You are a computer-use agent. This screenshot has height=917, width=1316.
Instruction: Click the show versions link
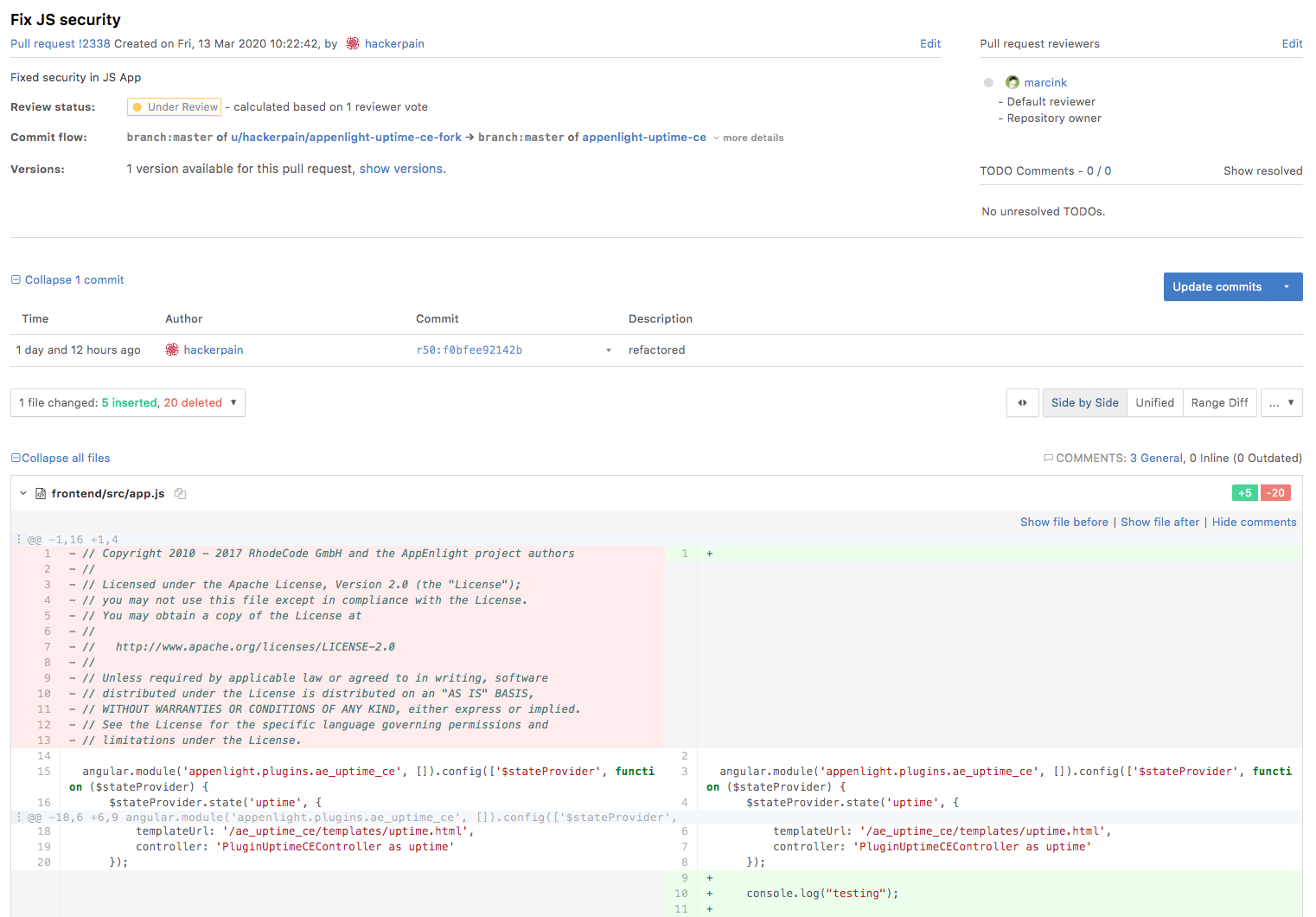coord(402,169)
